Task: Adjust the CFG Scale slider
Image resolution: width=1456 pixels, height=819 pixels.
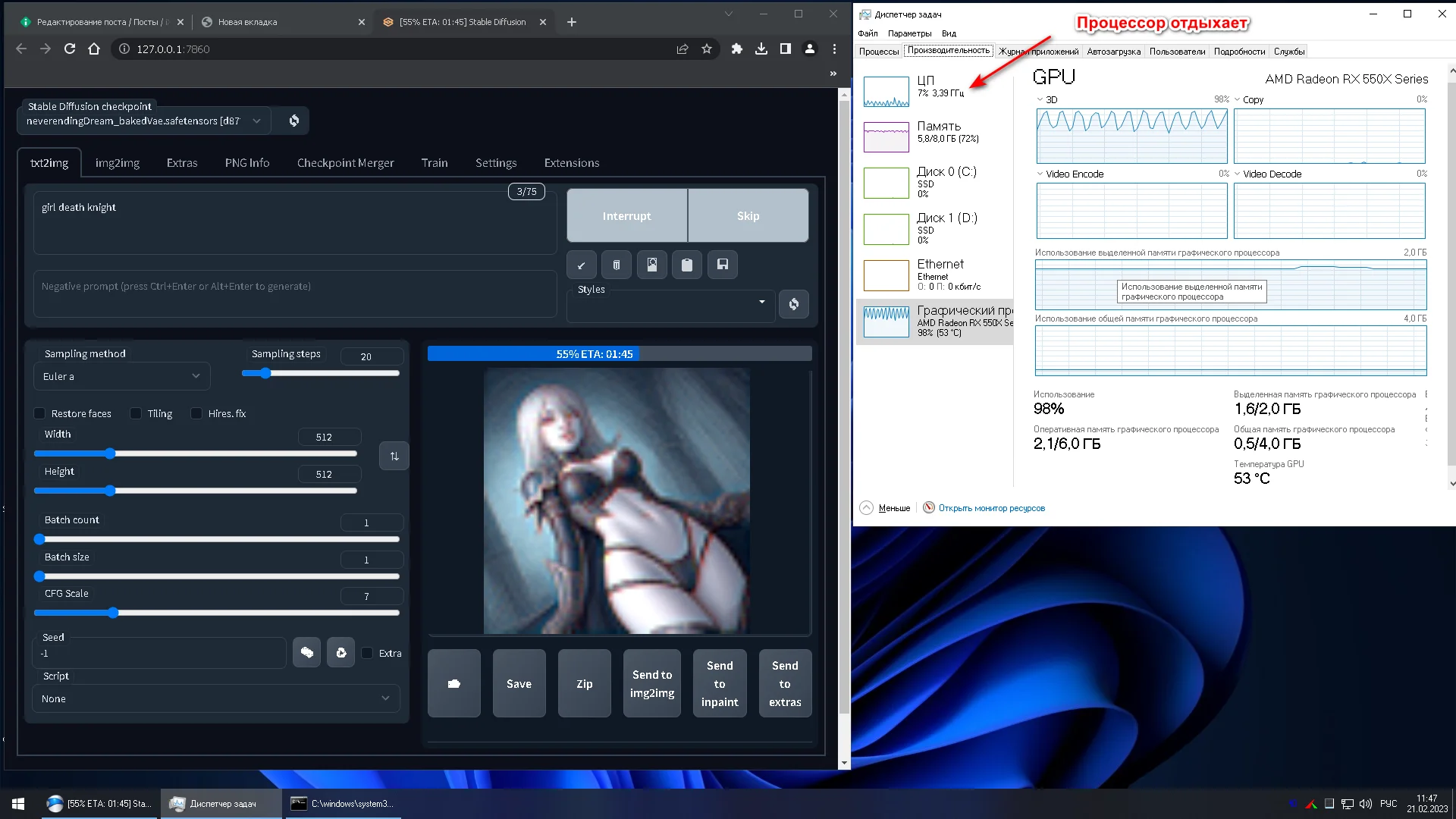Action: 217,613
